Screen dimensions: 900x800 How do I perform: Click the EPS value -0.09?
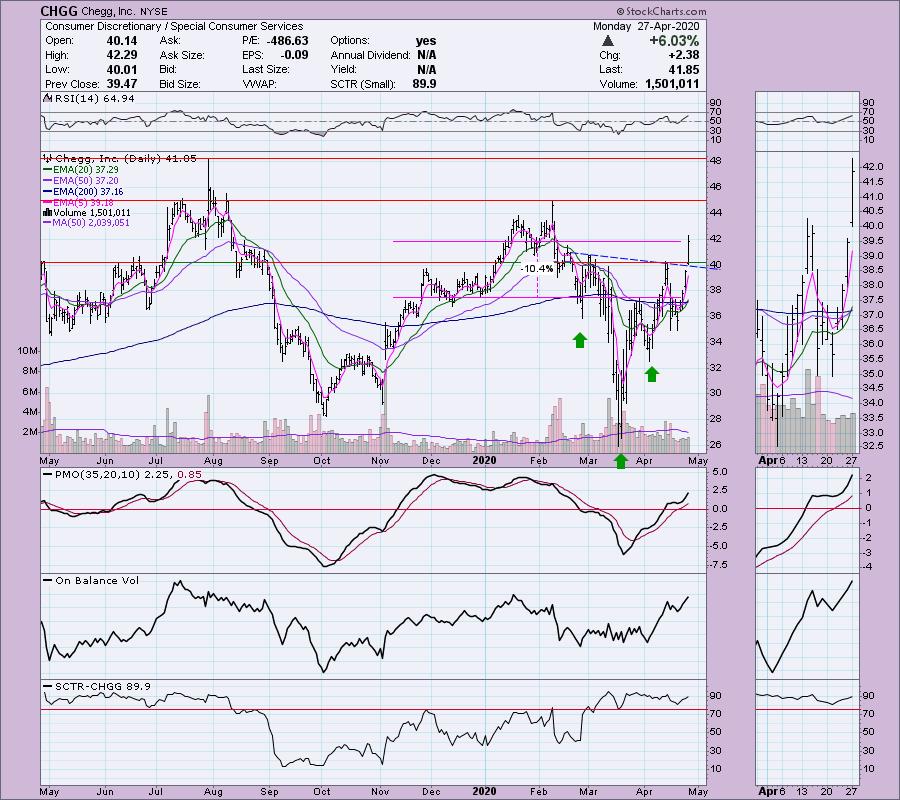click(x=292, y=55)
